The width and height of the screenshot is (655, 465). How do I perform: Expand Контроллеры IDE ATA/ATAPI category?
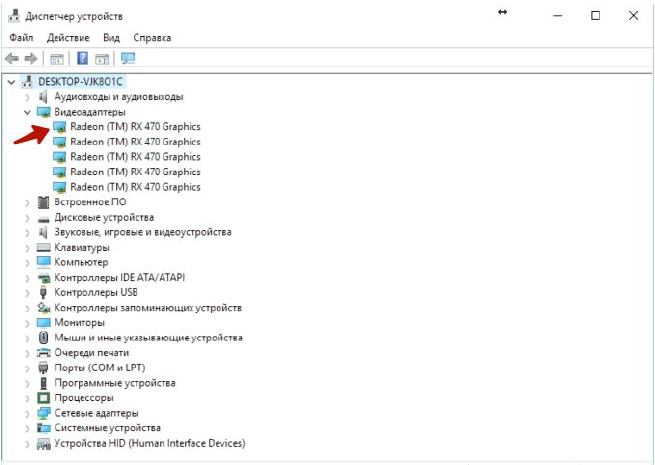coord(28,278)
